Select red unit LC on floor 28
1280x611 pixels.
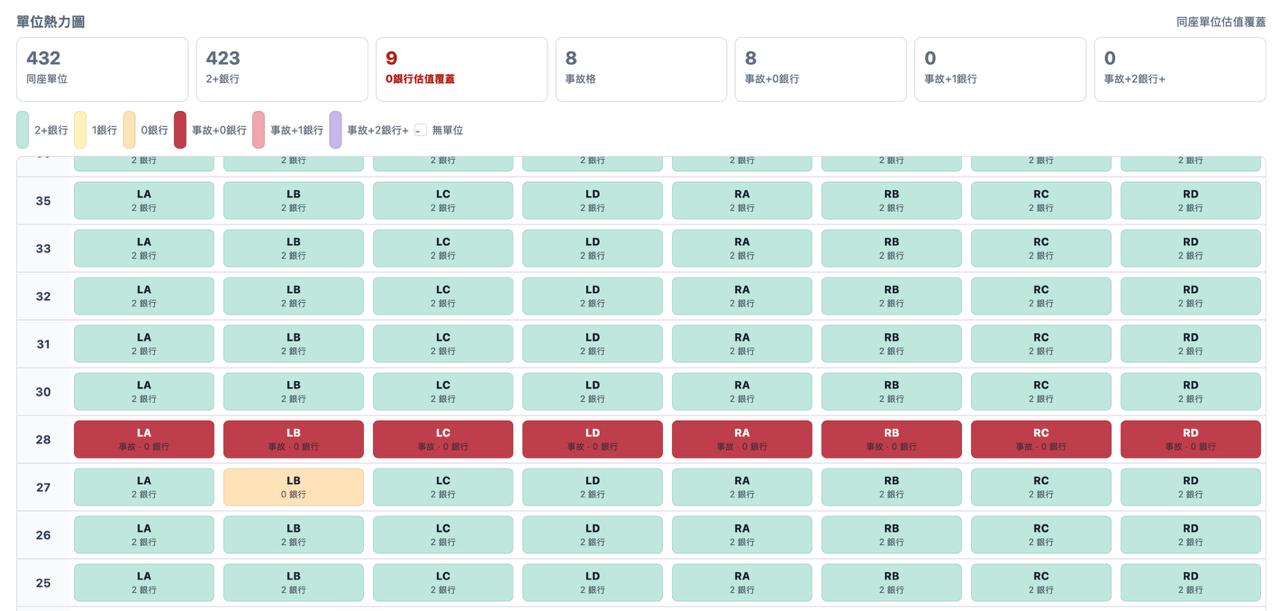443,439
